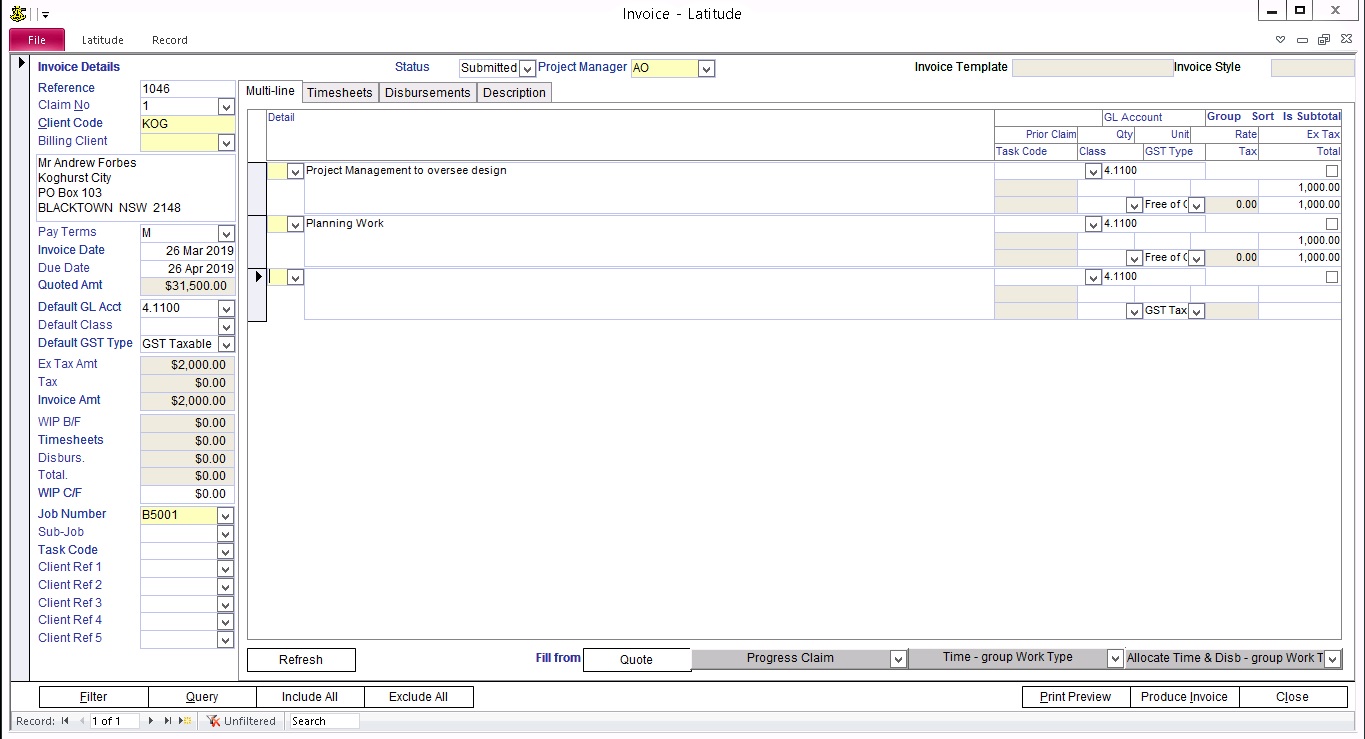Tick Is Subtotal for Planning Work line
Screen dimensions: 1365x739
(1331, 224)
